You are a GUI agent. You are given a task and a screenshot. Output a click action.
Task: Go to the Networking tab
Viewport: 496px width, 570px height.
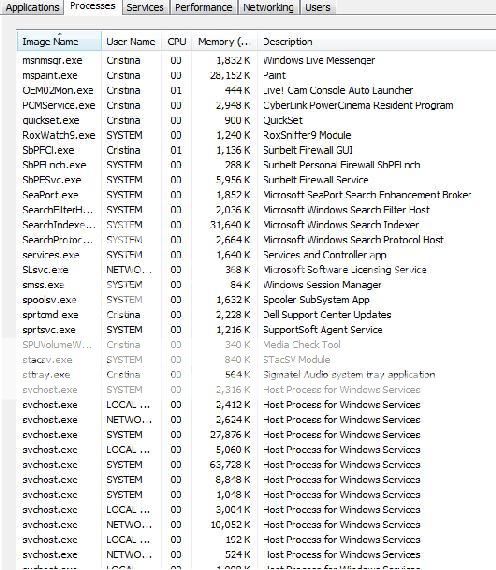click(268, 8)
